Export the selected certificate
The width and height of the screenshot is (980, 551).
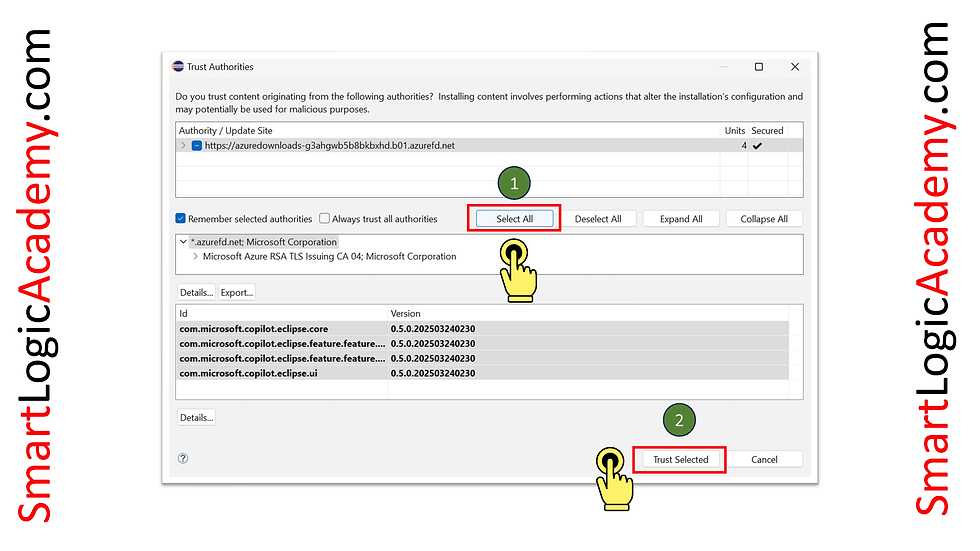coord(236,292)
